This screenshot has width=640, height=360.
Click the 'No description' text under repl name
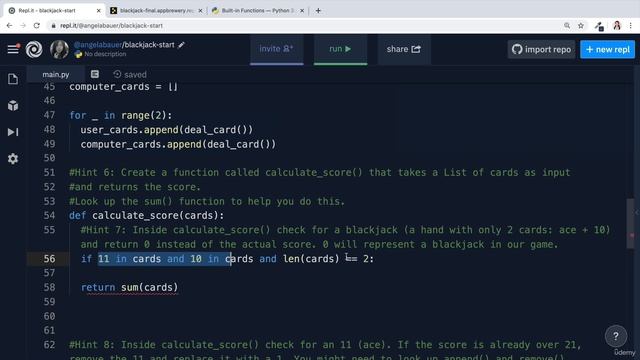tap(105, 54)
